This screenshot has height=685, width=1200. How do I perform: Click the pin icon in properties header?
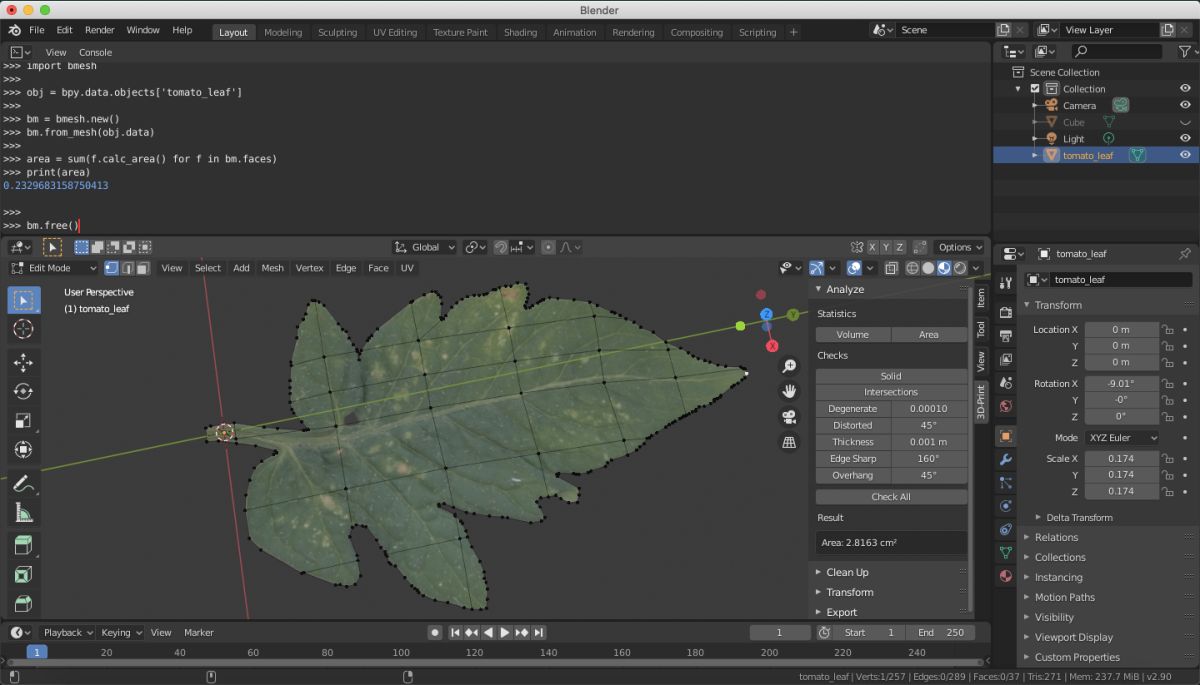pos(1184,254)
